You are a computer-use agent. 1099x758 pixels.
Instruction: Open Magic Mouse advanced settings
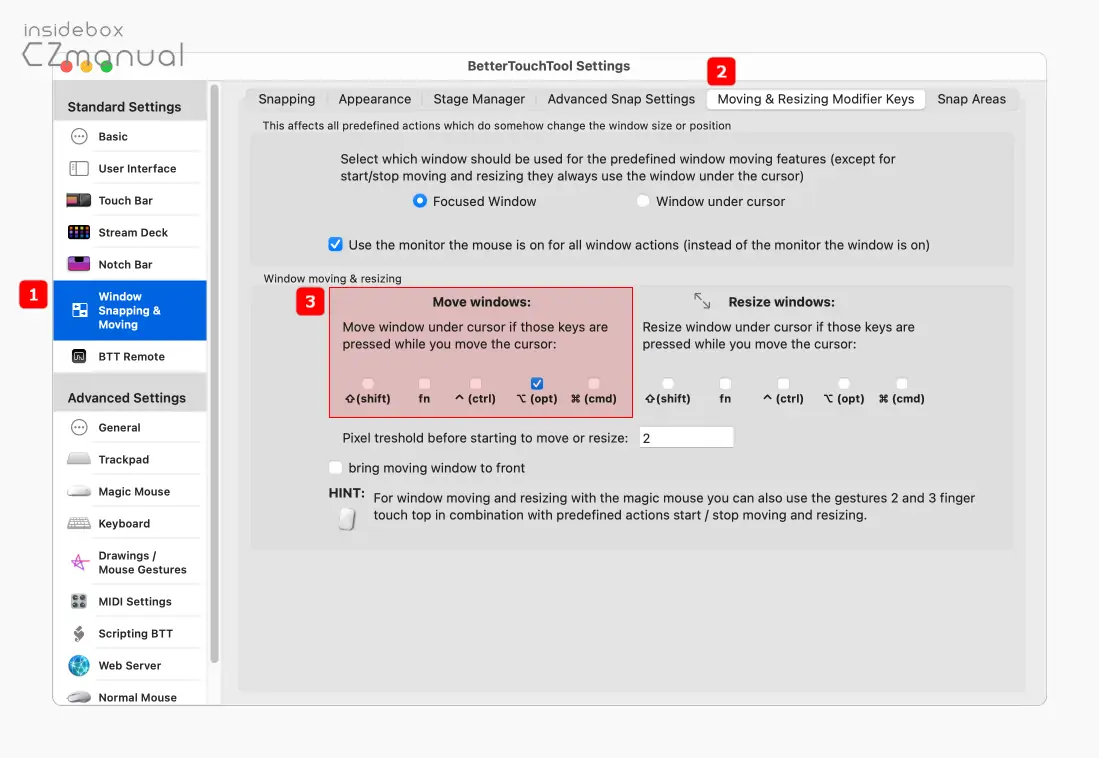130,492
